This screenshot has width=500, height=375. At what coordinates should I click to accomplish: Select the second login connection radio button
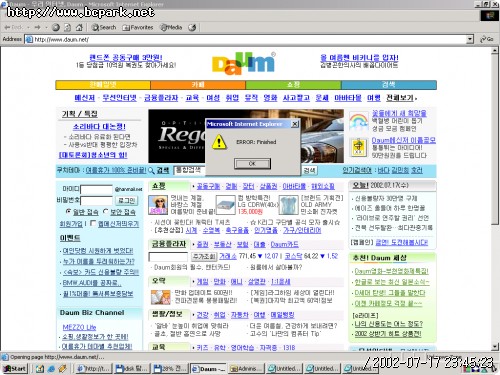pyautogui.click(x=106, y=211)
